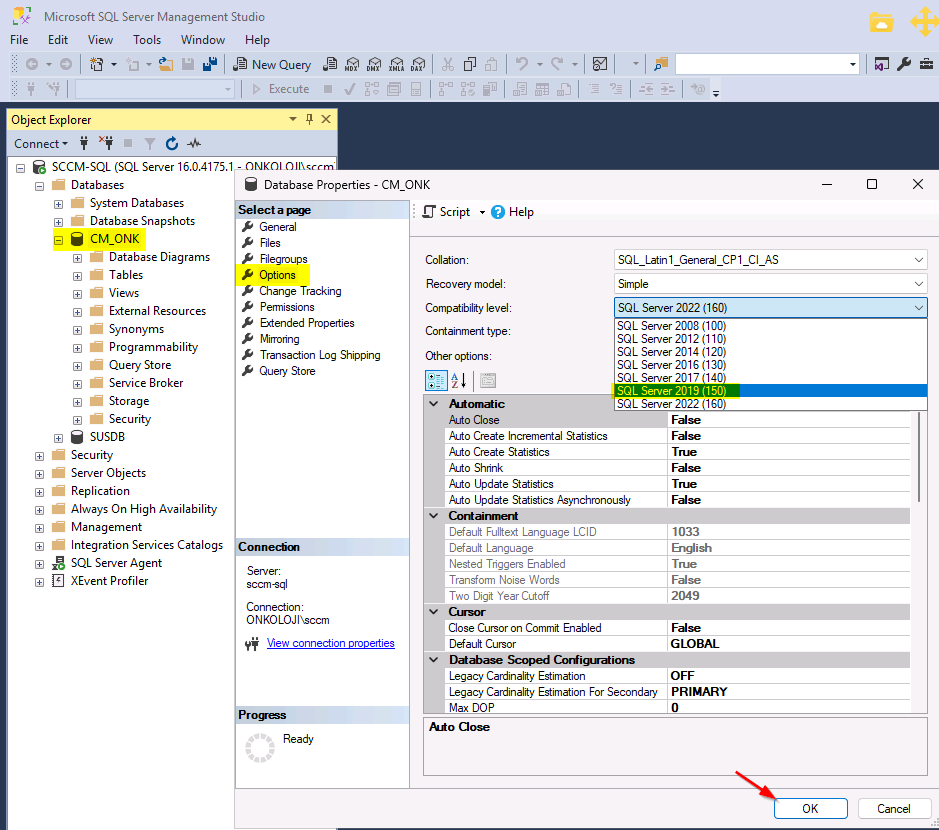Refresh the Object Explorer tree
The height and width of the screenshot is (830, 939).
click(x=172, y=143)
